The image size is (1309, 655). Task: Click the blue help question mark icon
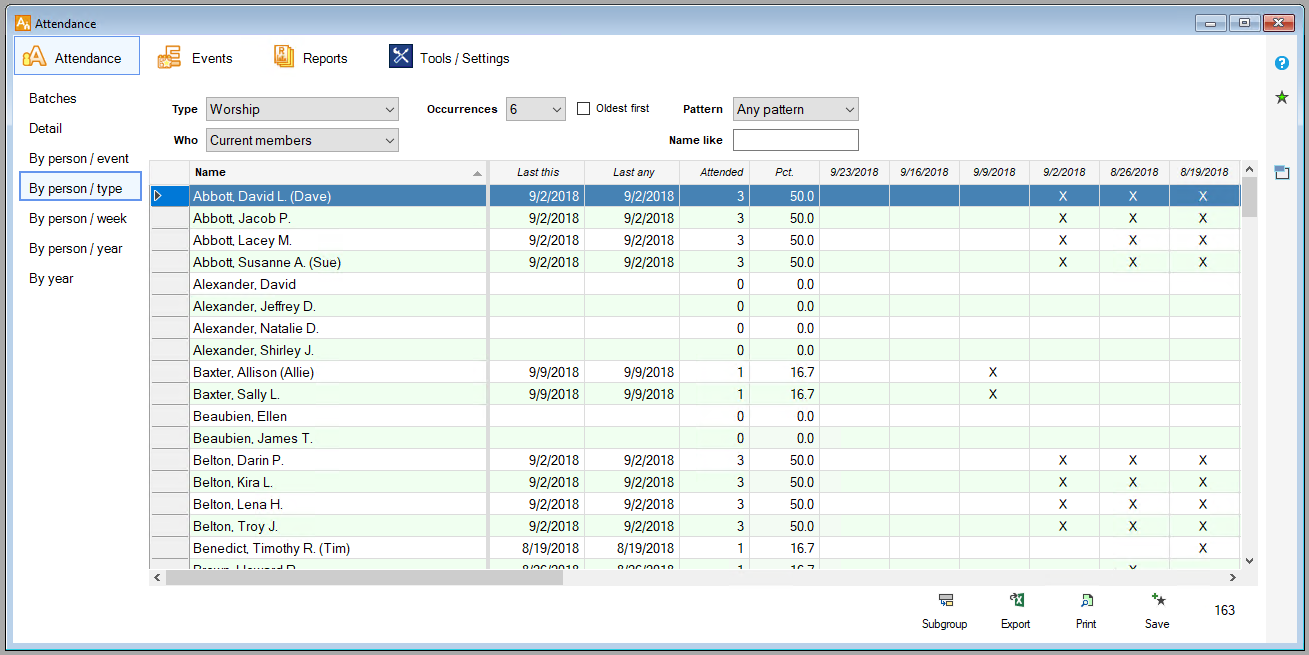coord(1281,63)
